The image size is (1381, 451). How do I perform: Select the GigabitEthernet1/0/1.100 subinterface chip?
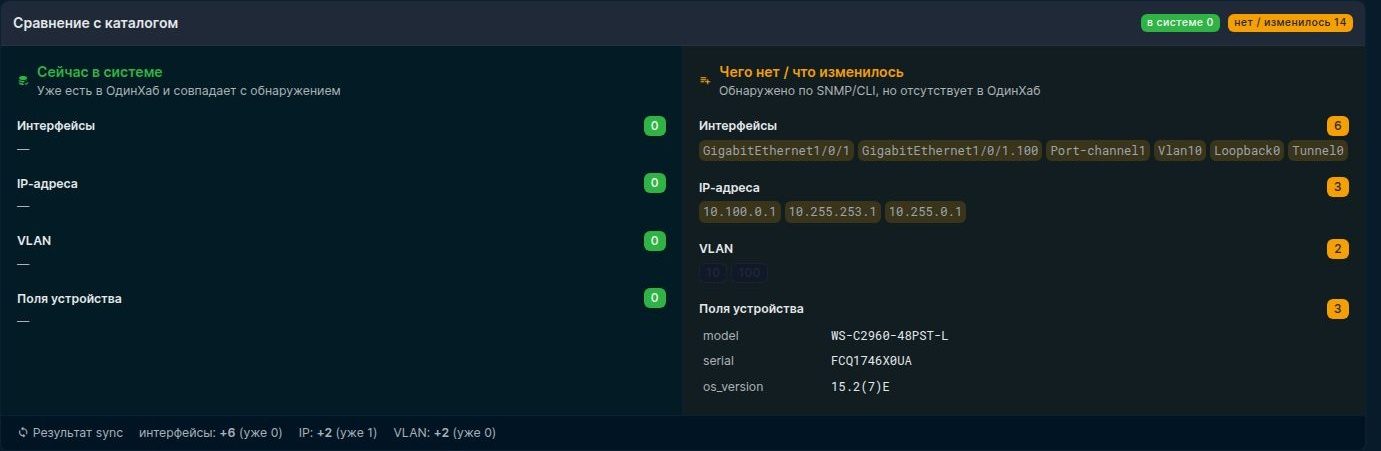pyautogui.click(x=950, y=151)
